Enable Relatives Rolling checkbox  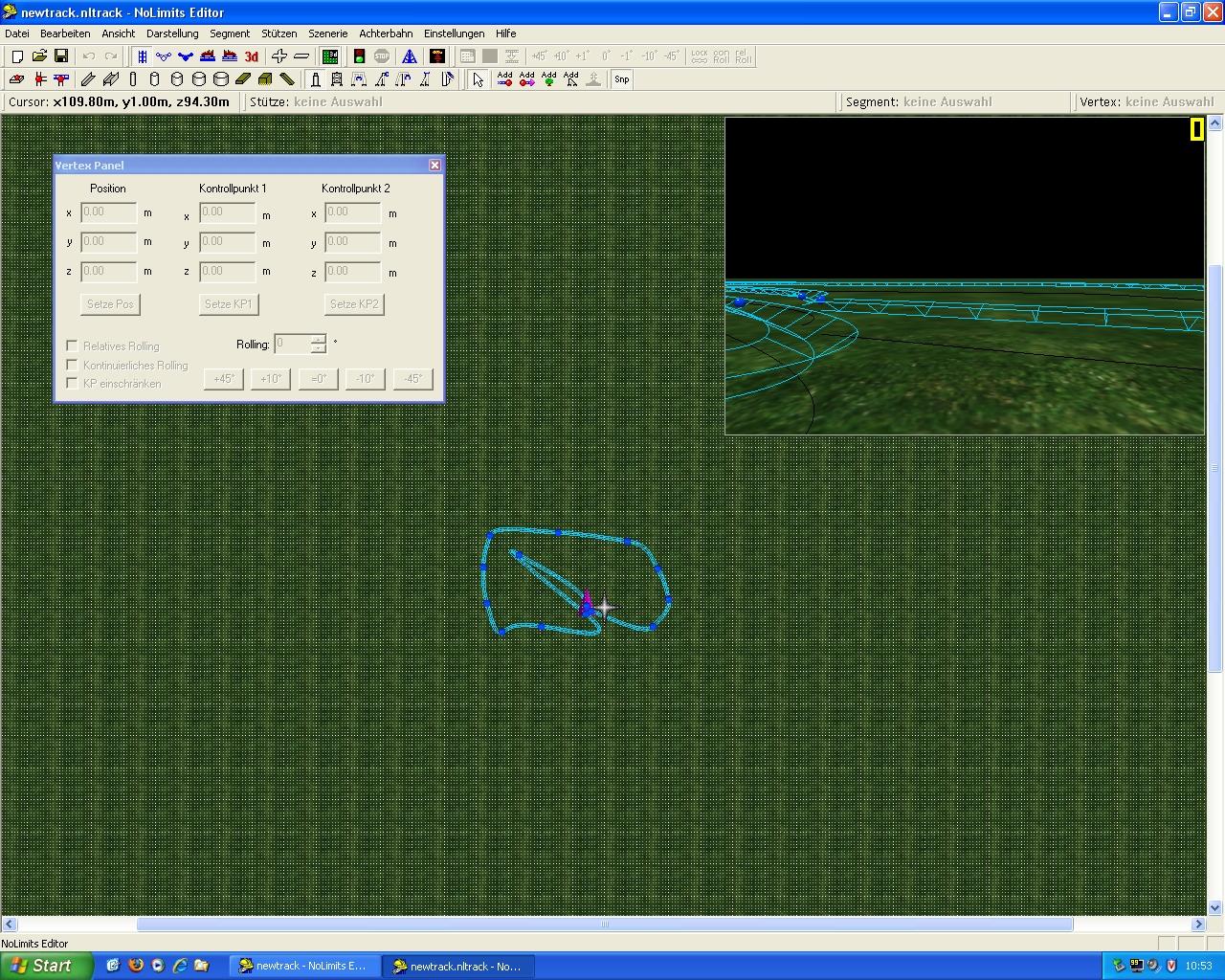[72, 345]
